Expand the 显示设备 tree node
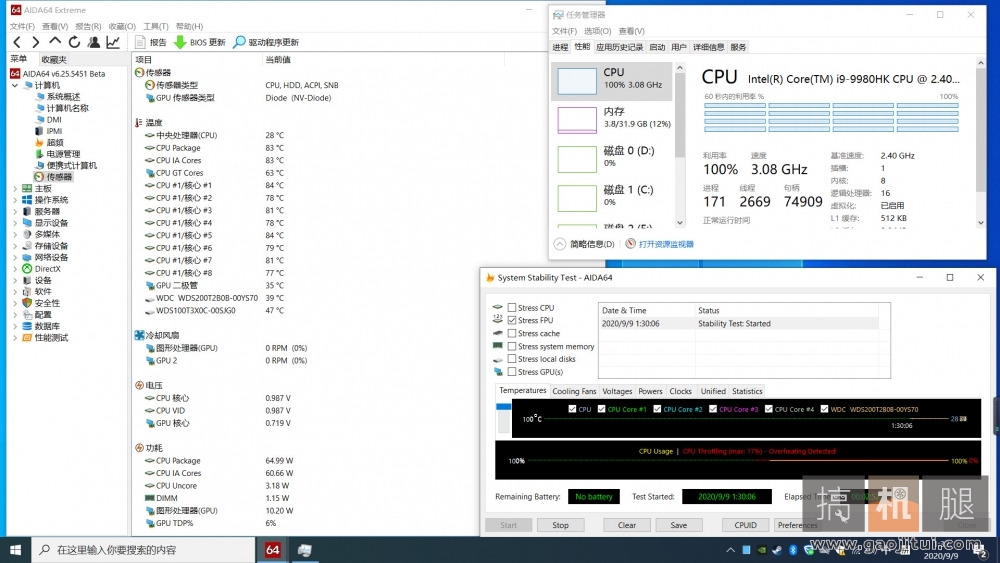Screen dimensions: 1000x563 point(15,223)
